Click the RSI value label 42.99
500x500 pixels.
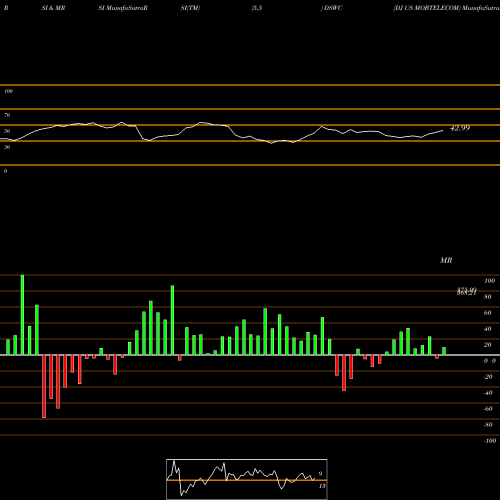click(x=460, y=128)
